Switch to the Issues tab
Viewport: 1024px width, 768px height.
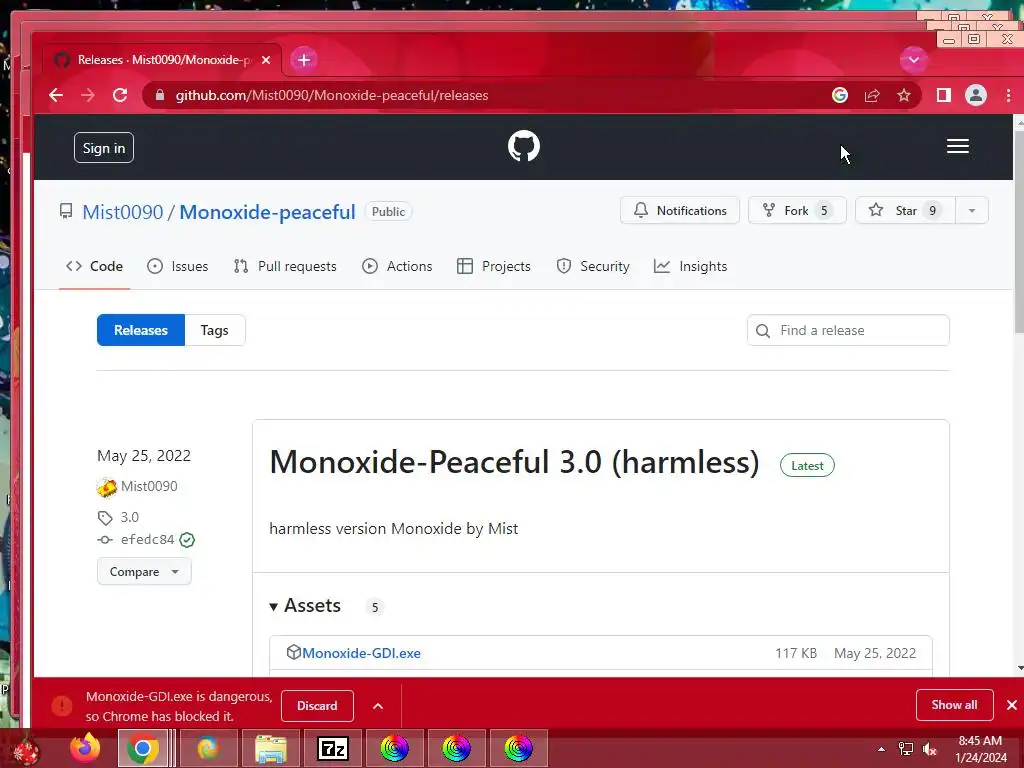(x=178, y=266)
